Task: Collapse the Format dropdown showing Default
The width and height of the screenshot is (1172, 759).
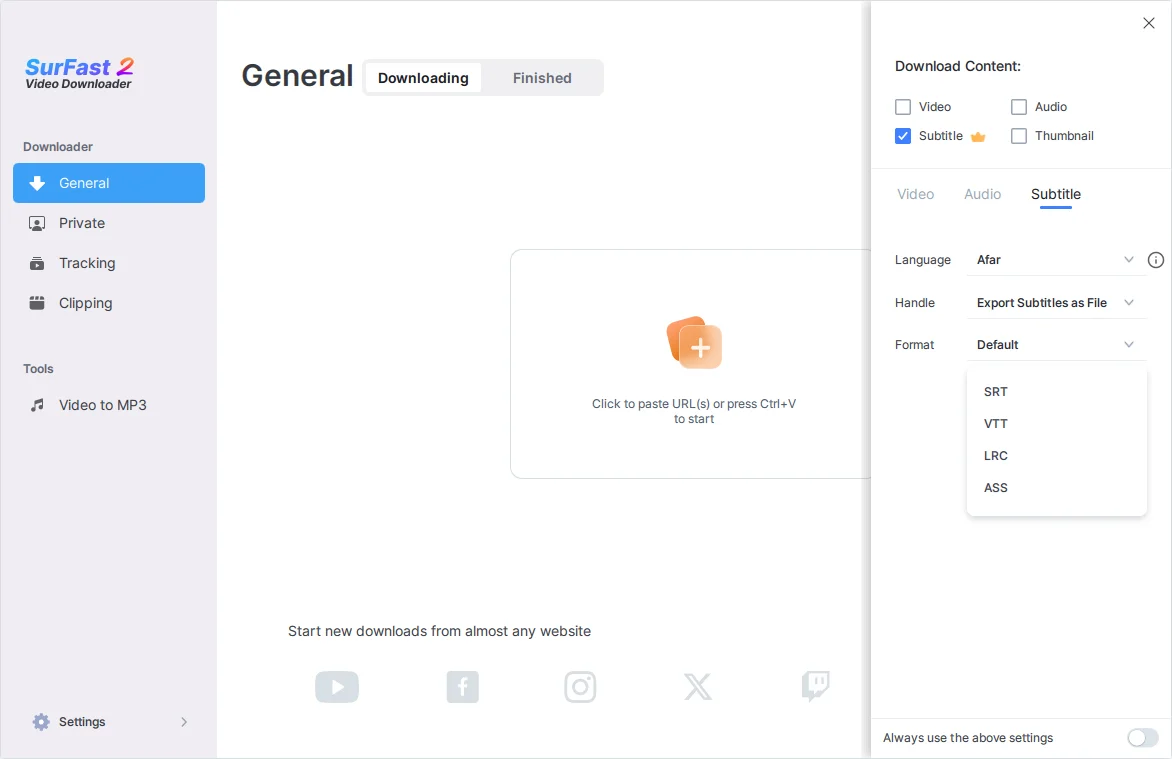Action: coord(1056,345)
